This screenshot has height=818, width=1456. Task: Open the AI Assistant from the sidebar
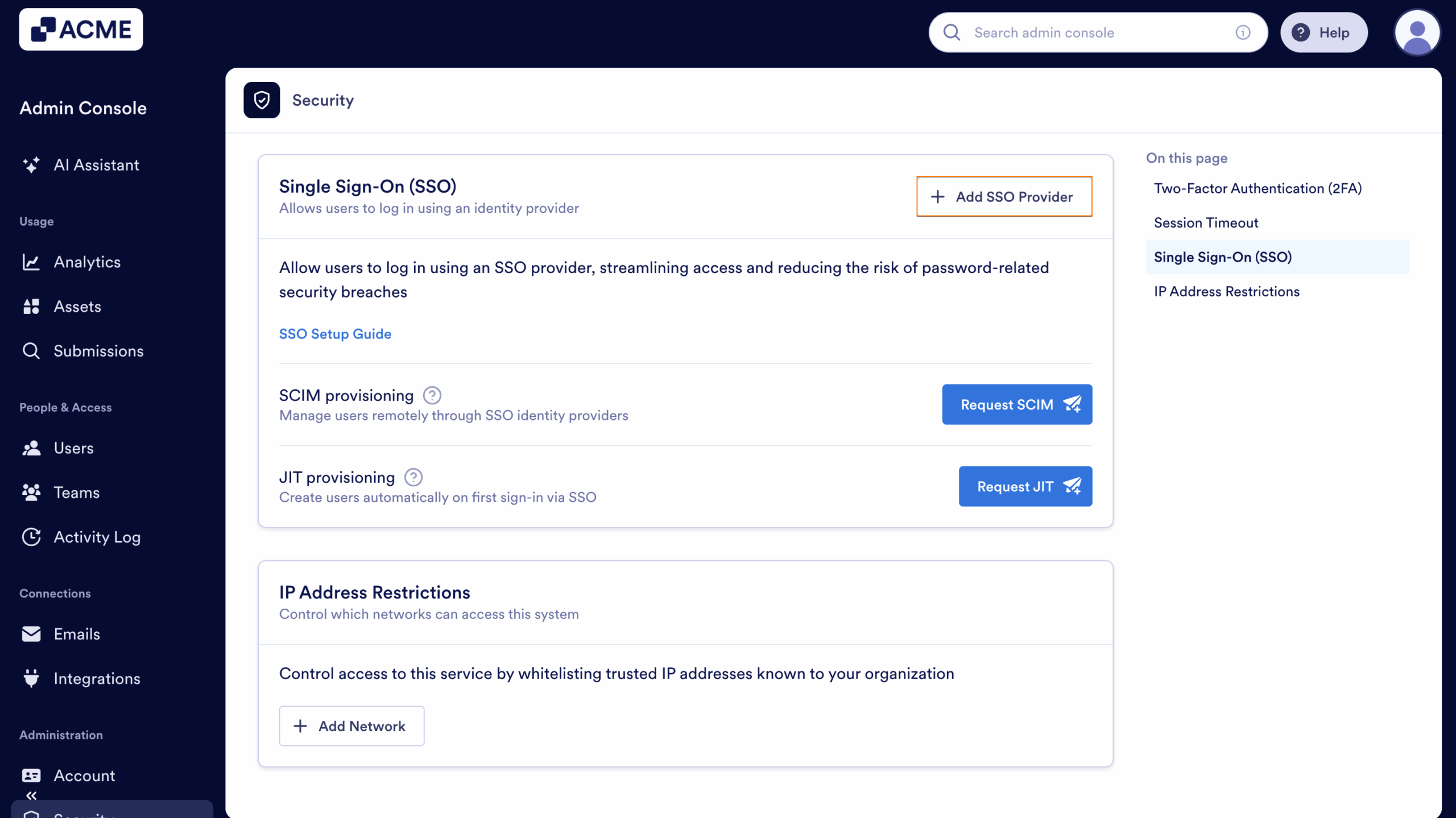point(32,165)
